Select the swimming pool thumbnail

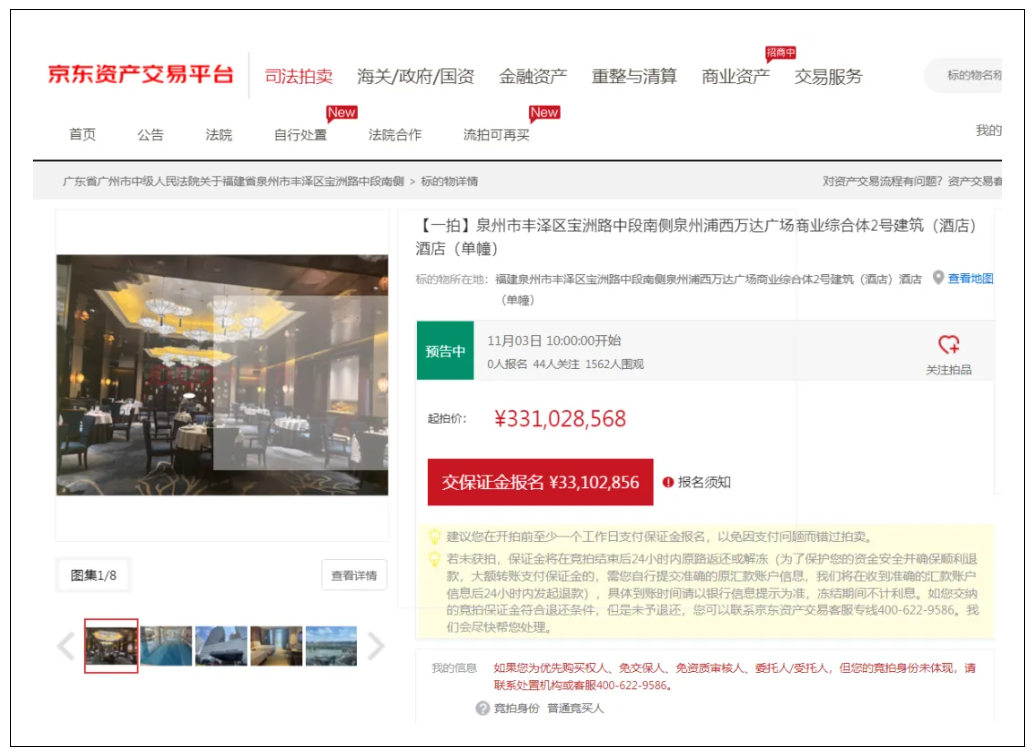[166, 646]
